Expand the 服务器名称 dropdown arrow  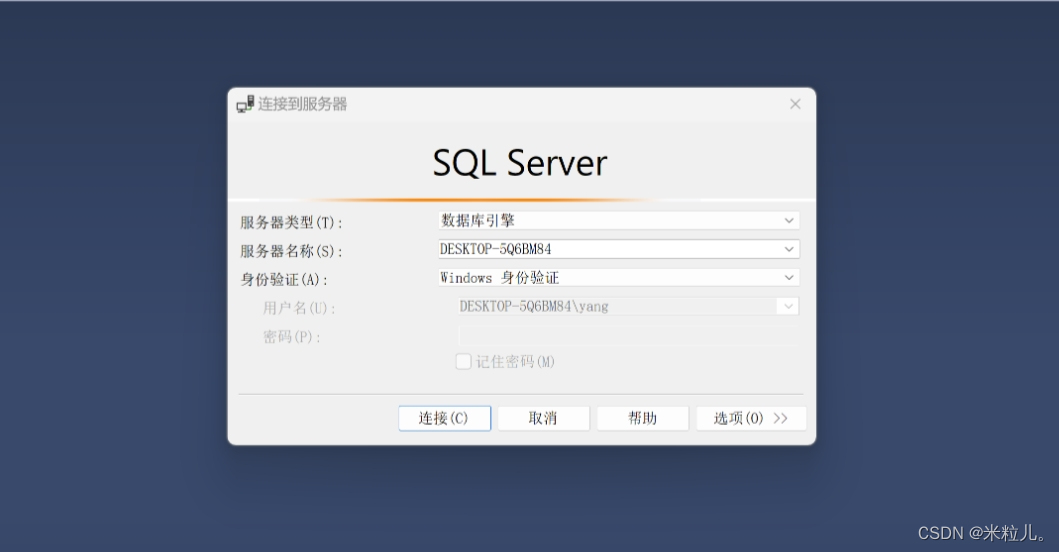(788, 249)
